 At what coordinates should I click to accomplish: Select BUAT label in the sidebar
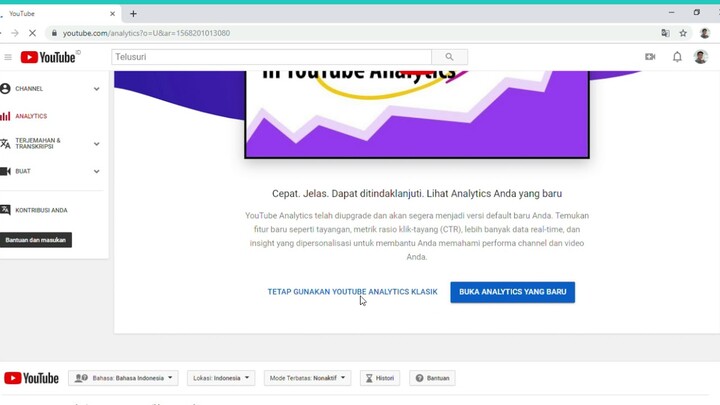click(x=23, y=171)
